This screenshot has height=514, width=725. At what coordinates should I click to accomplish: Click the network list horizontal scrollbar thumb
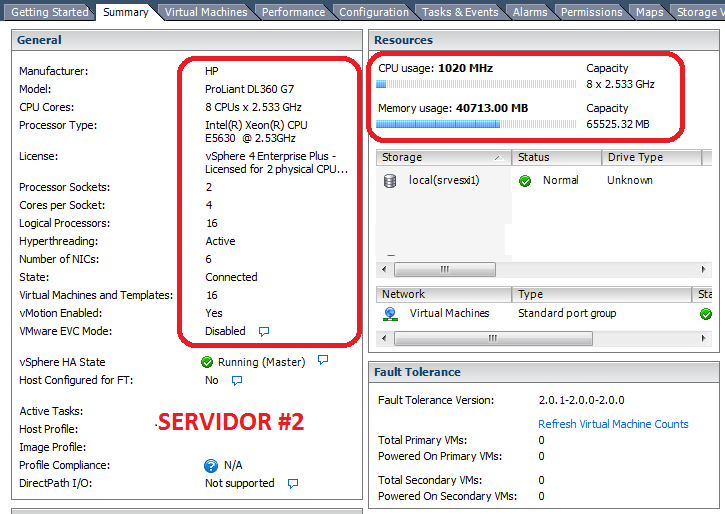coord(493,338)
